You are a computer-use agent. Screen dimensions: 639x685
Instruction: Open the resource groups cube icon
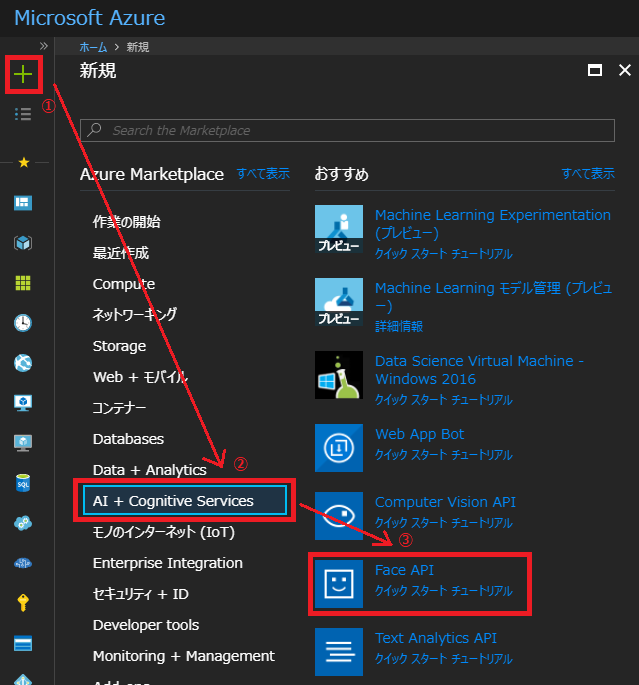coord(23,243)
